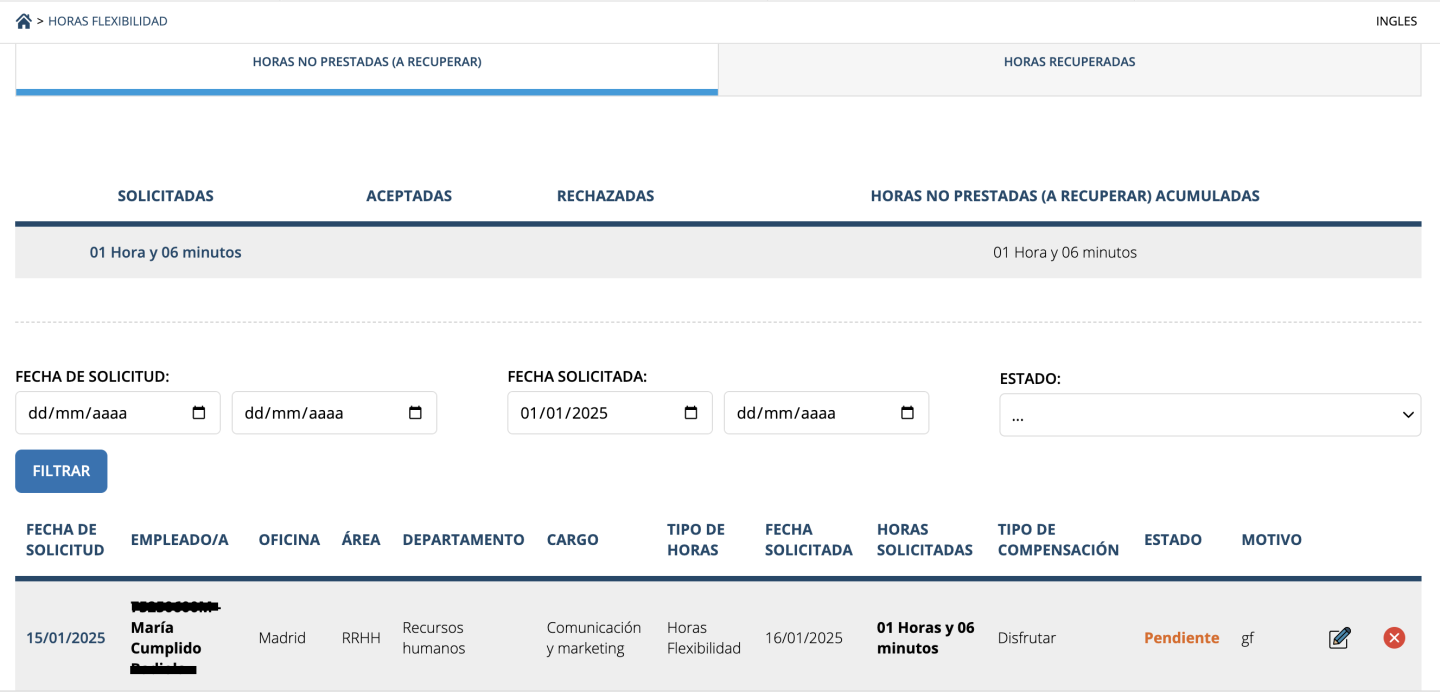Click the Solicitadas total 01 Hora y 06 minutos
This screenshot has height=692, width=1440.
(166, 253)
